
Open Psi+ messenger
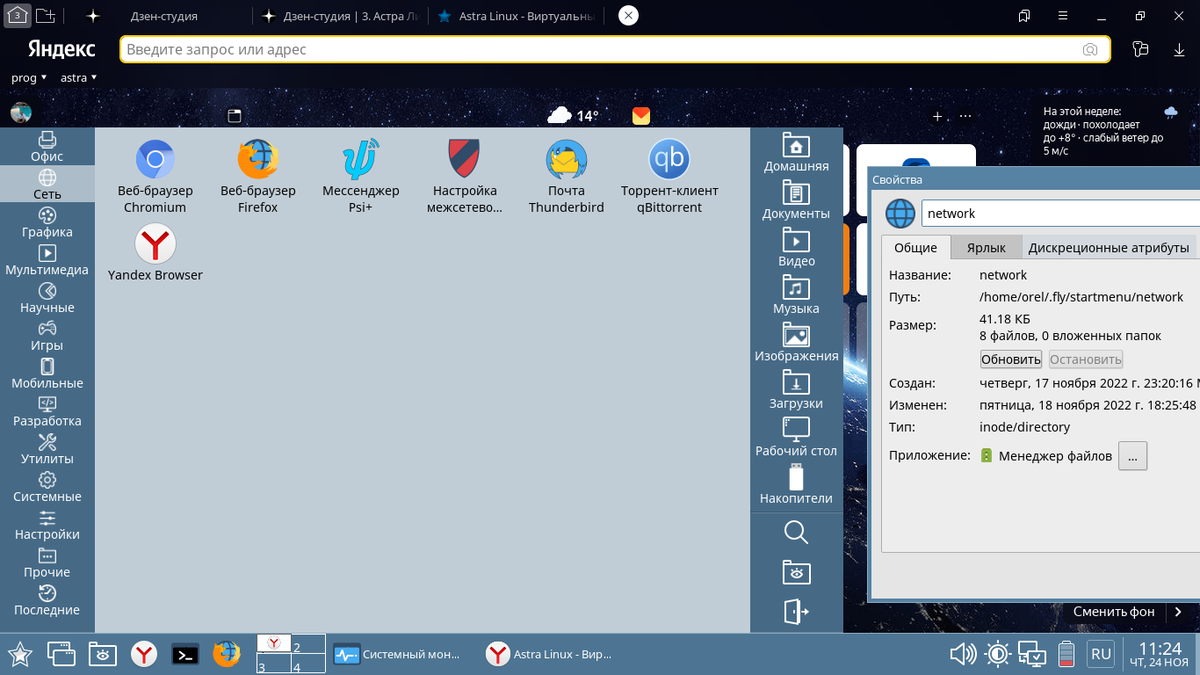coord(360,176)
